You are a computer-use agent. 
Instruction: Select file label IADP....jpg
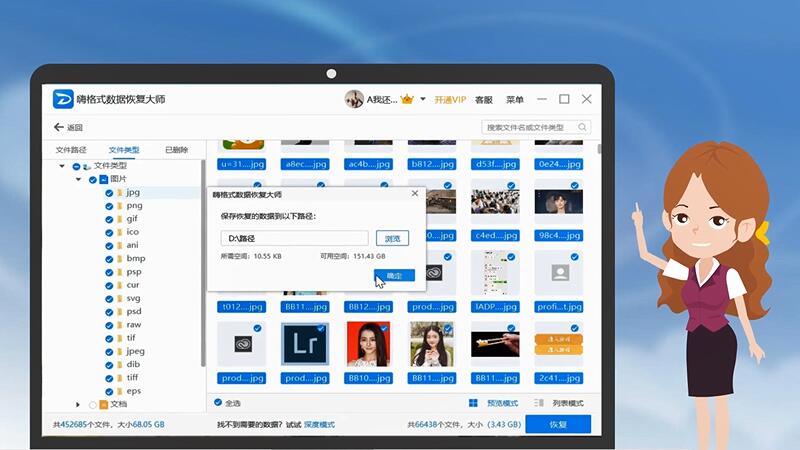click(495, 307)
